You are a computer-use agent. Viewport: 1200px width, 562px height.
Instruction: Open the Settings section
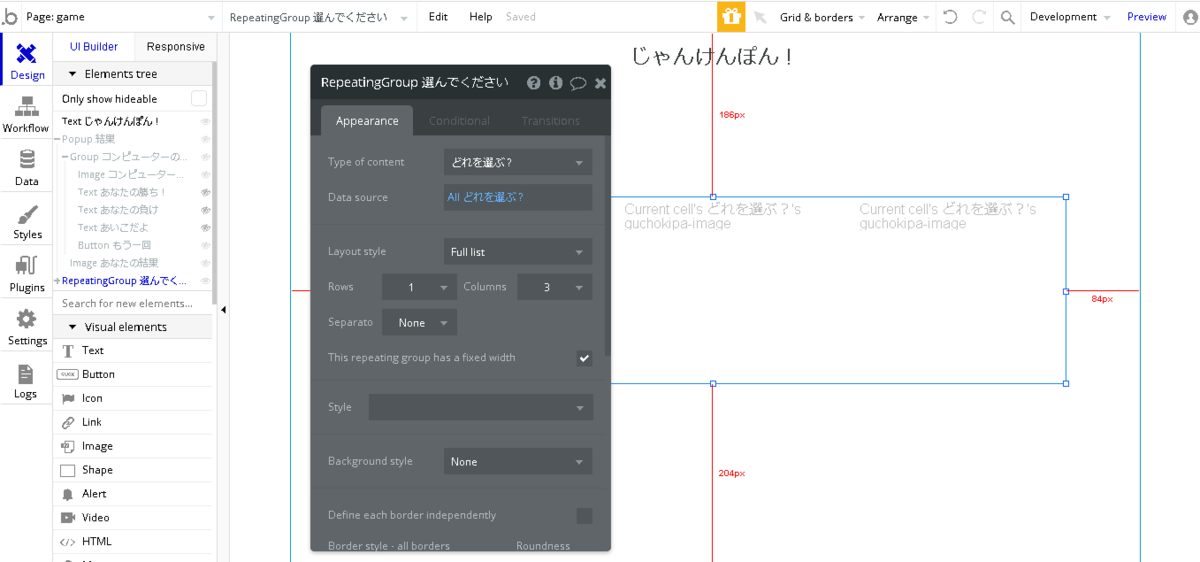(x=26, y=327)
